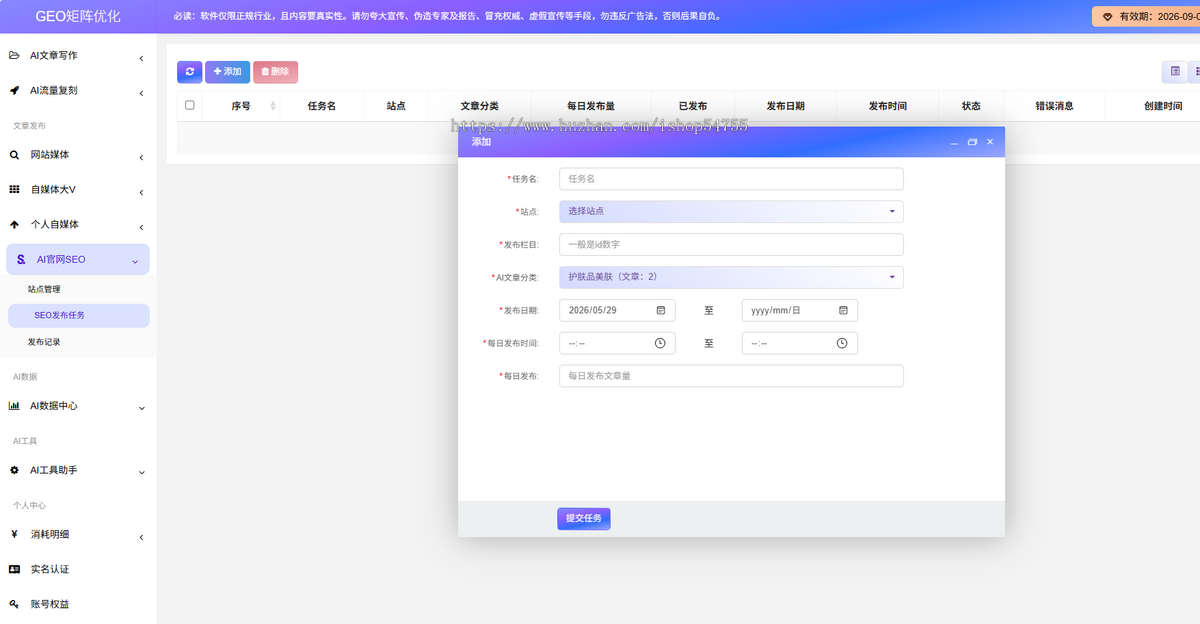Click the GEO矩阵优化 logo title

click(x=78, y=17)
